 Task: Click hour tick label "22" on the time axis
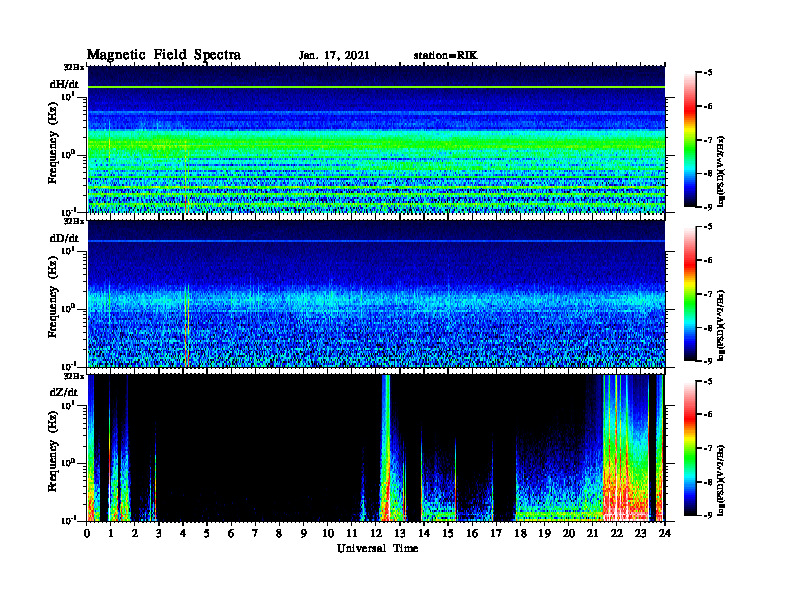[x=617, y=533]
